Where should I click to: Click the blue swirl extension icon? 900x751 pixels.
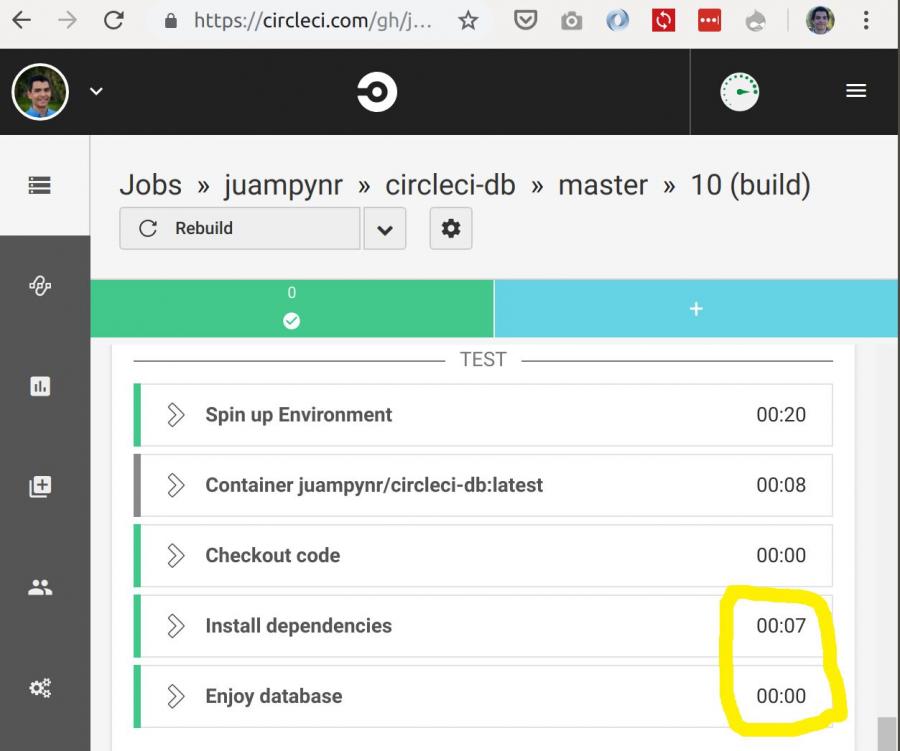click(x=617, y=21)
